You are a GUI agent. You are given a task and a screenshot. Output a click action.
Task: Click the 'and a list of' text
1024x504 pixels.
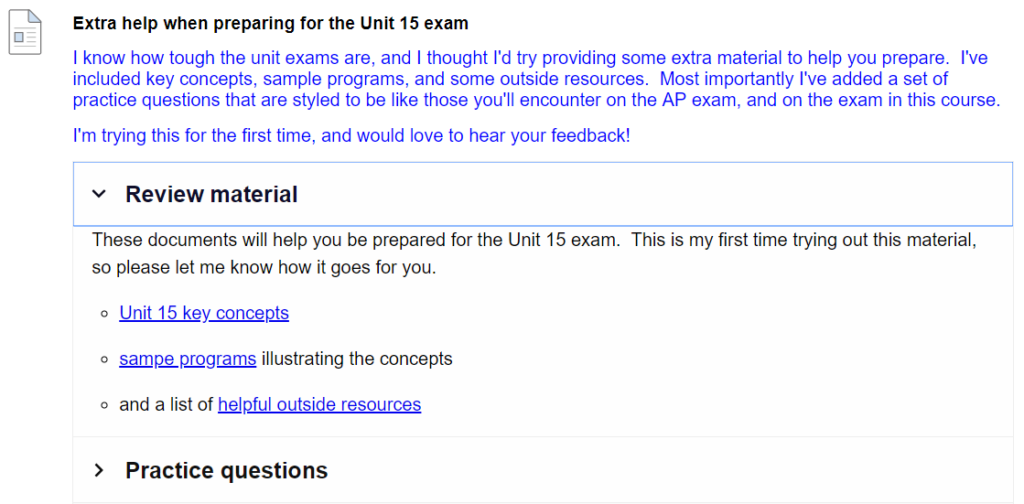coord(166,404)
